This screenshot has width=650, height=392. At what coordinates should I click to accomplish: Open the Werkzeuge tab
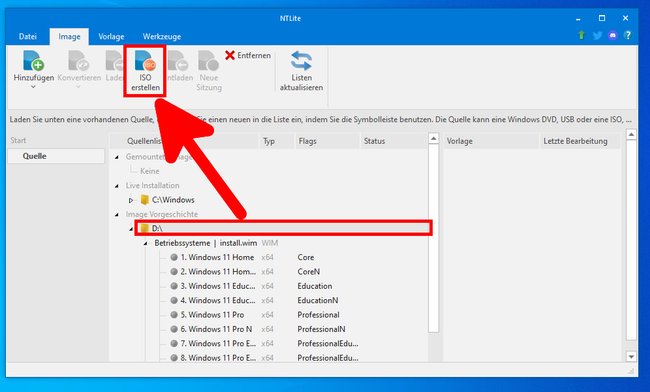tap(162, 36)
